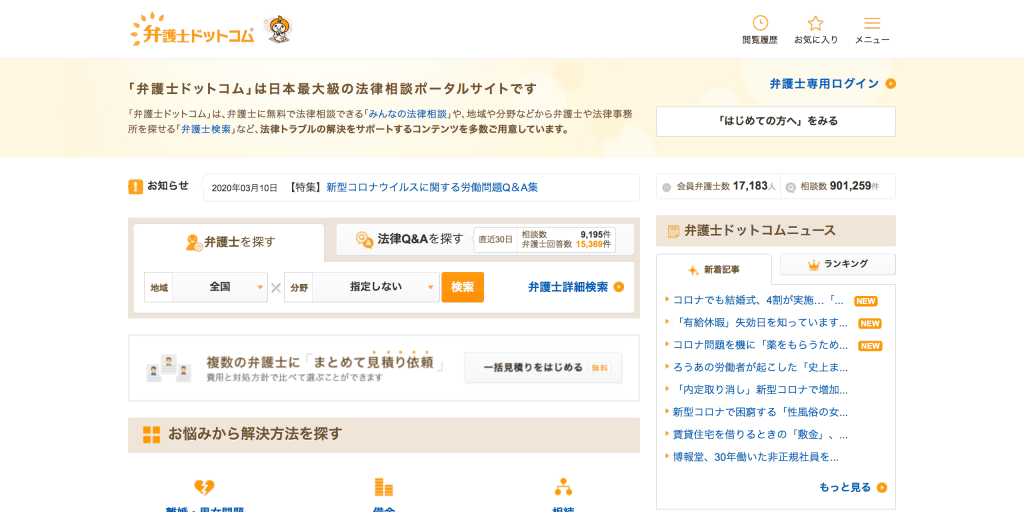Click the sparkle icon on 新着記事 tab
Image resolution: width=1024 pixels, height=512 pixels.
coord(694,270)
